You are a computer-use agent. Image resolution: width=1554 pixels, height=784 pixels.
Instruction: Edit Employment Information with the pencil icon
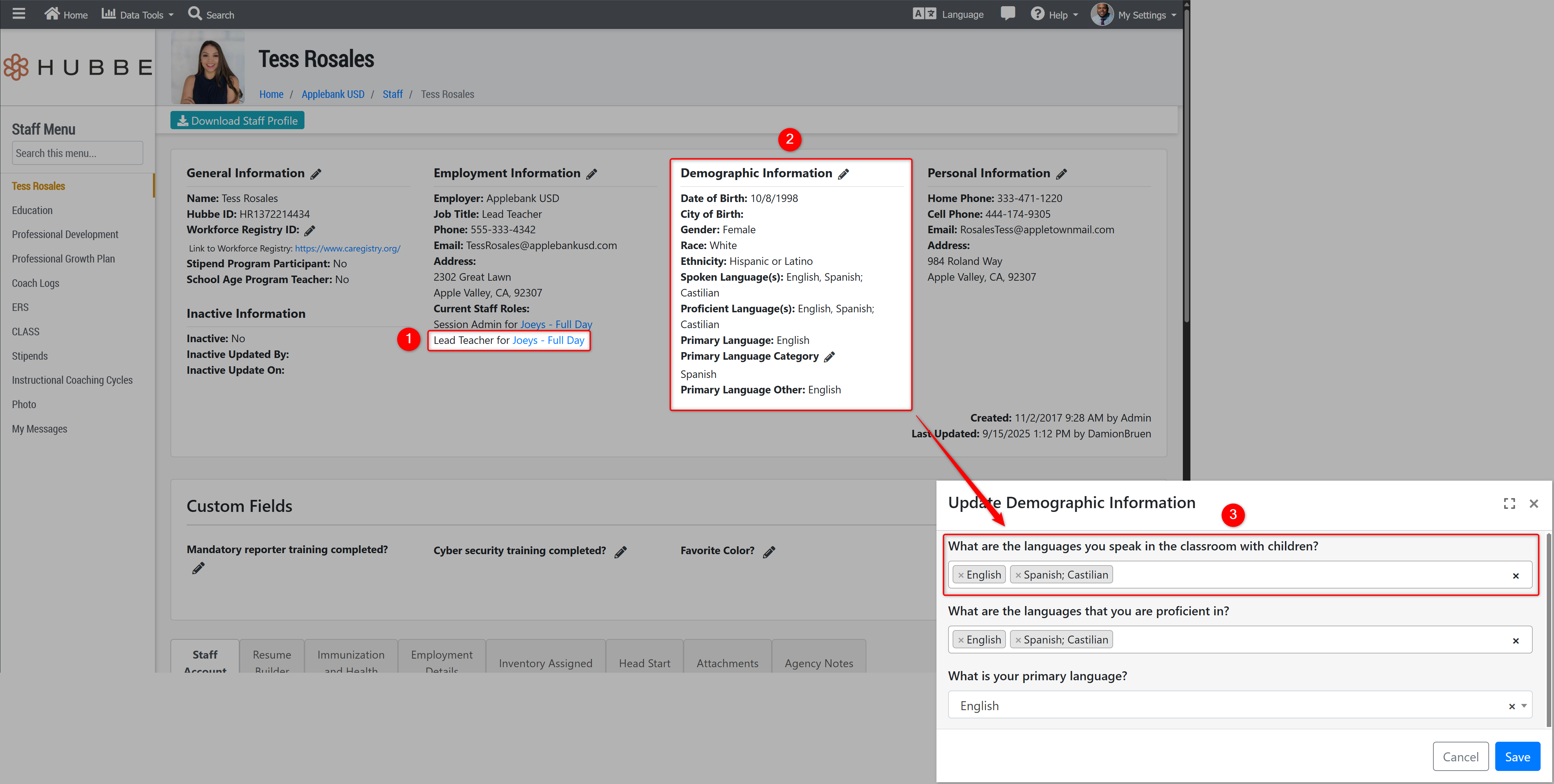click(592, 174)
